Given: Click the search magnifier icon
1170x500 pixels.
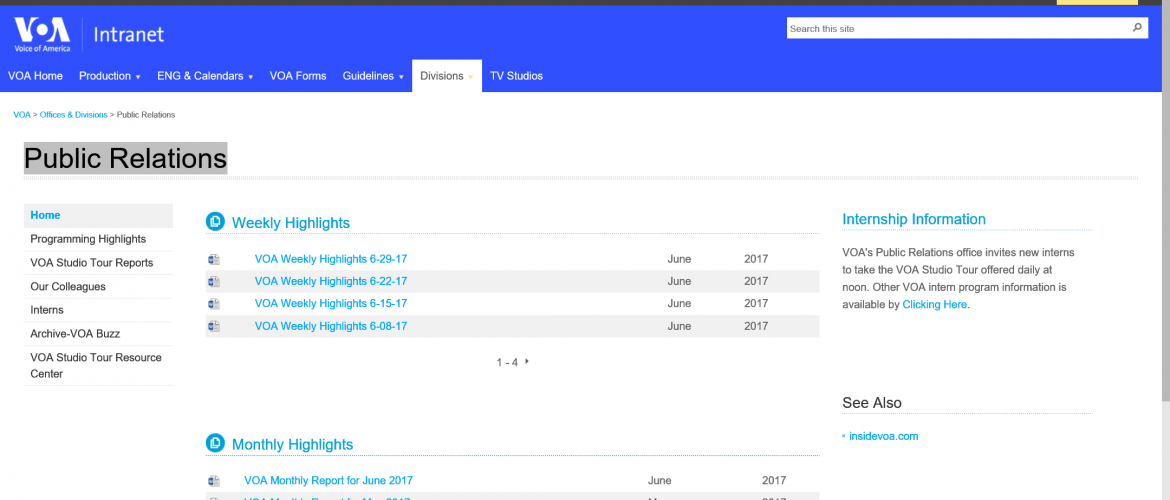Looking at the screenshot, I should 1137,28.
